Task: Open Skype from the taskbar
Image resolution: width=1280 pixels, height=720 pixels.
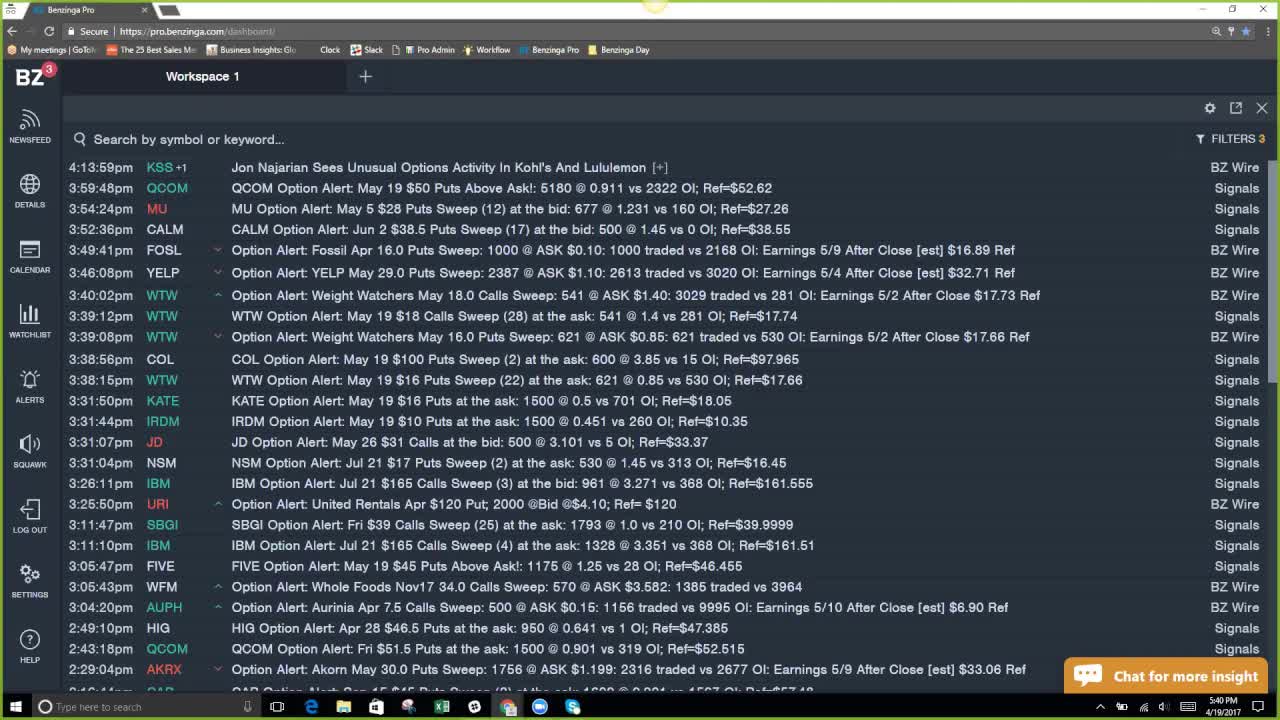Action: point(572,707)
